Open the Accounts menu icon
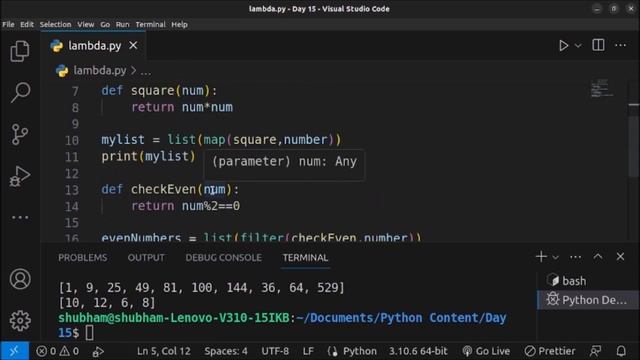 pyautogui.click(x=20, y=279)
